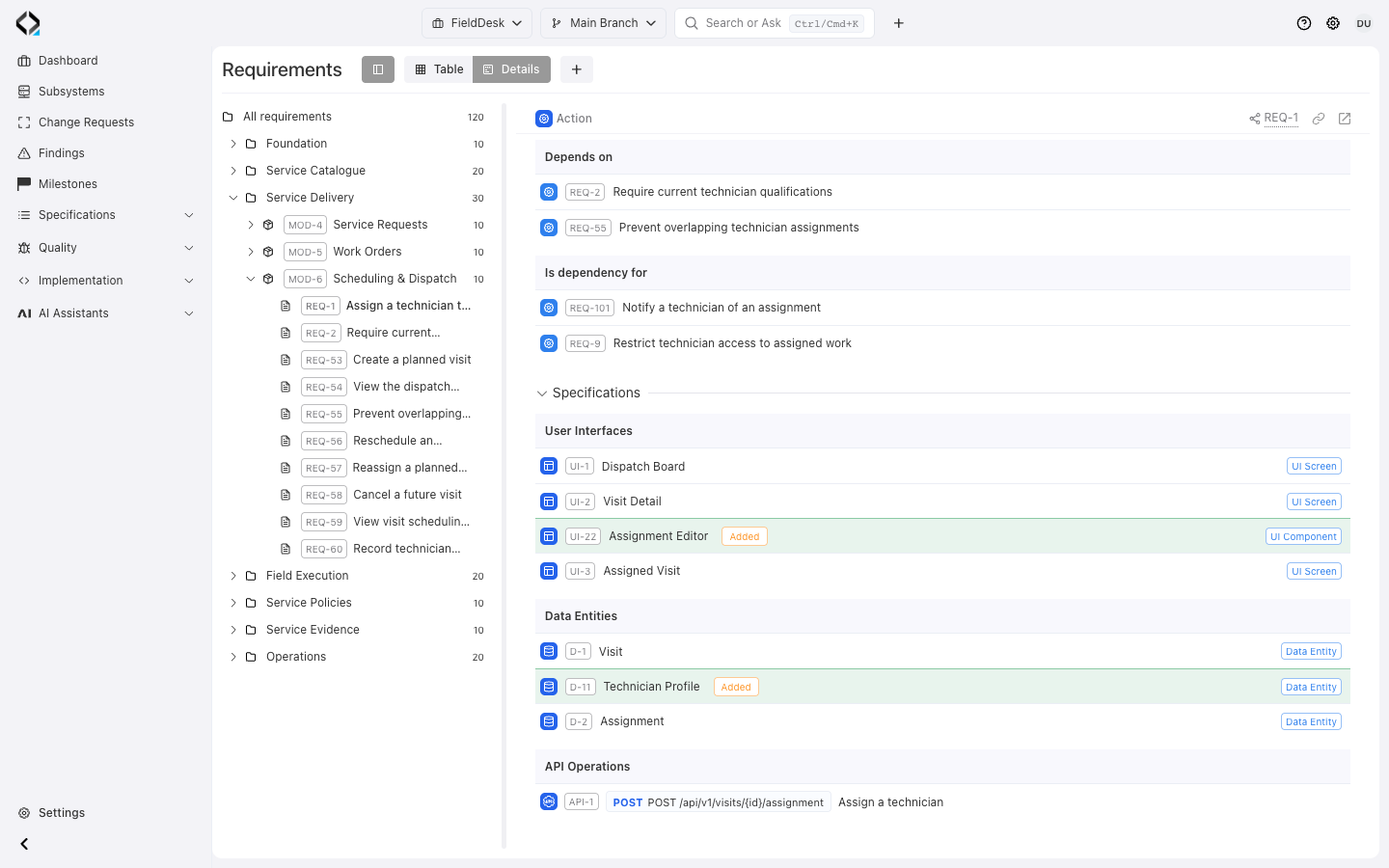Viewport: 1389px width, 868px height.
Task: Expand the Service Catalogue folder
Action: pos(233,171)
